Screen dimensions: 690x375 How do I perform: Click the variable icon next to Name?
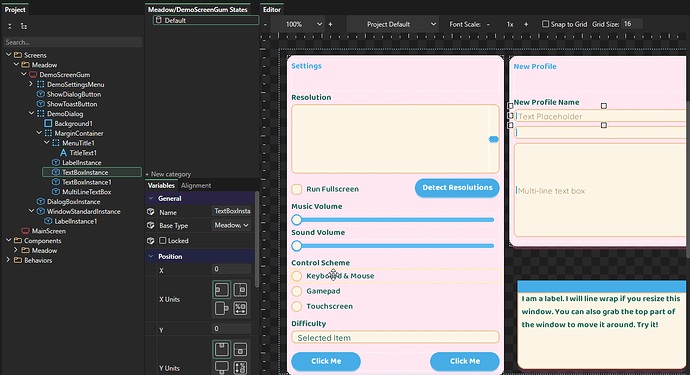[151, 212]
